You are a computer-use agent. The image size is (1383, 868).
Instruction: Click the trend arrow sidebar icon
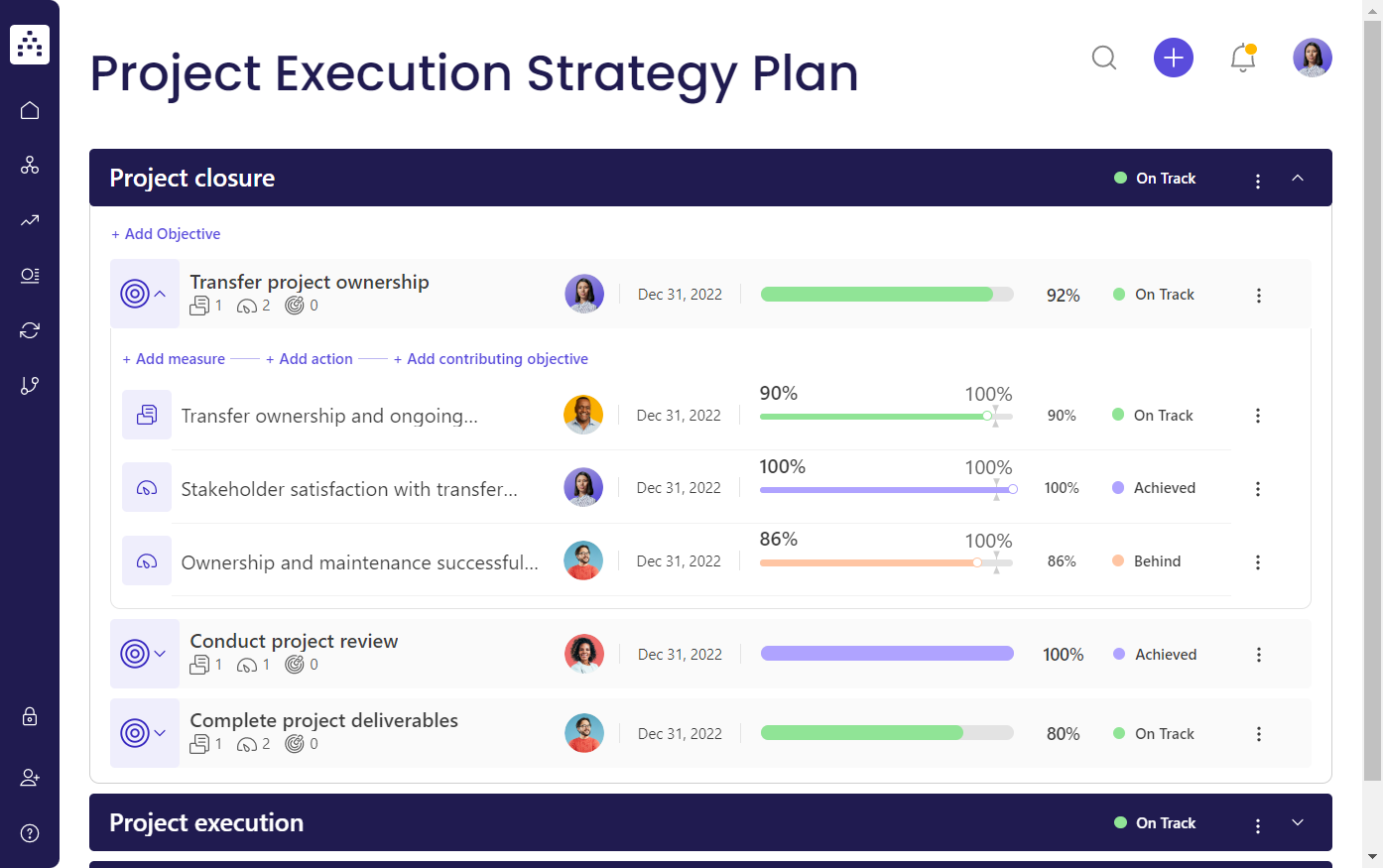[30, 220]
